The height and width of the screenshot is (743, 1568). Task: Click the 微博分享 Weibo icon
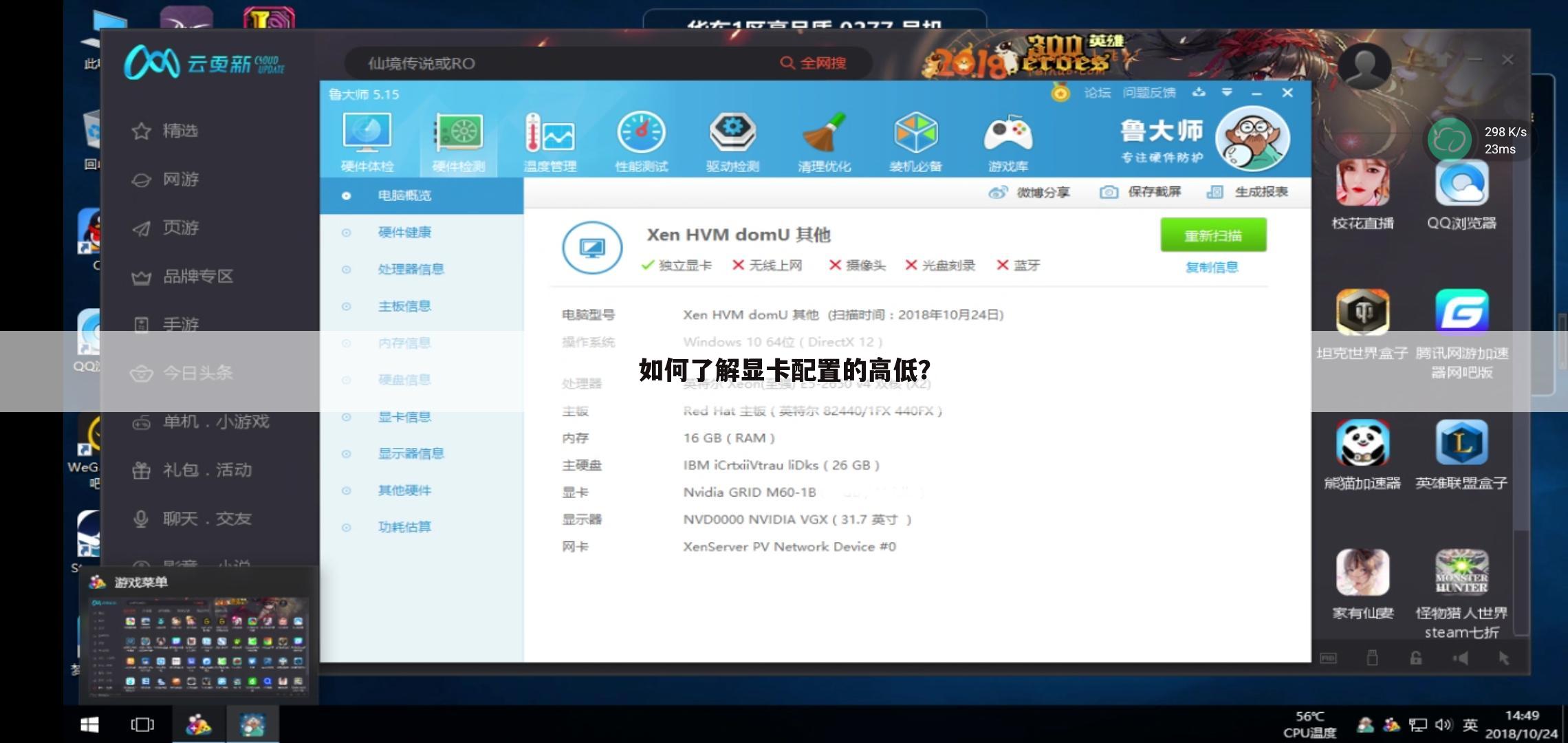(998, 192)
